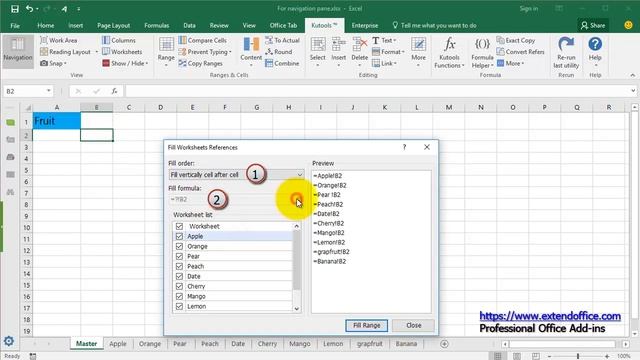Uncheck the Lemon worksheet checkbox

coord(179,306)
